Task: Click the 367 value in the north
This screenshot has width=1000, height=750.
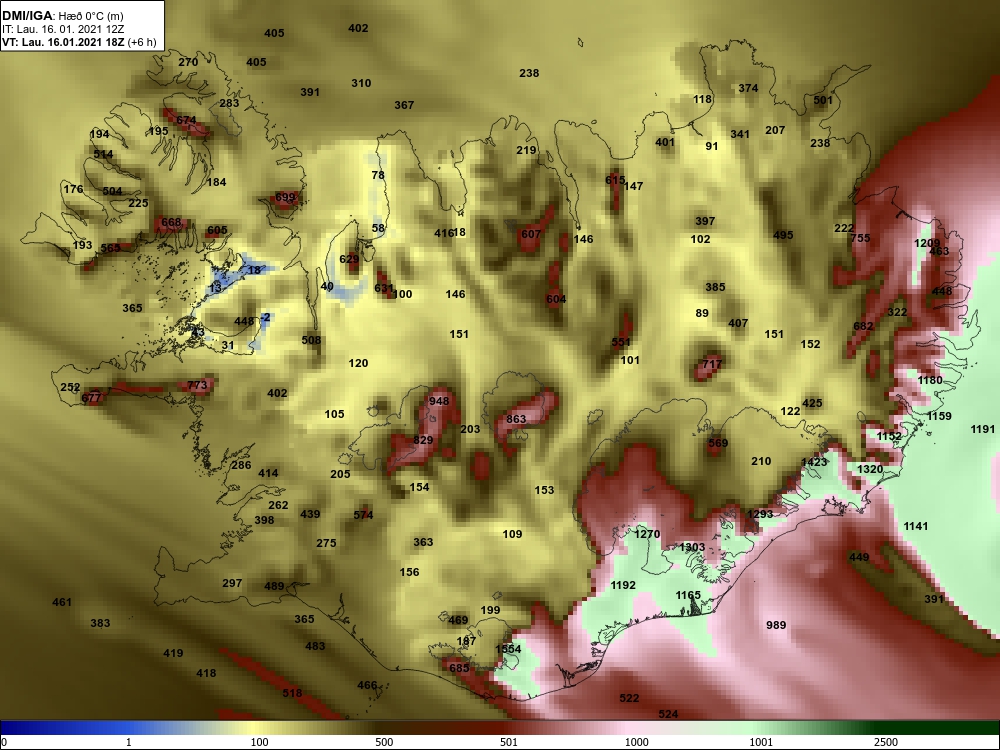Action: tap(404, 105)
